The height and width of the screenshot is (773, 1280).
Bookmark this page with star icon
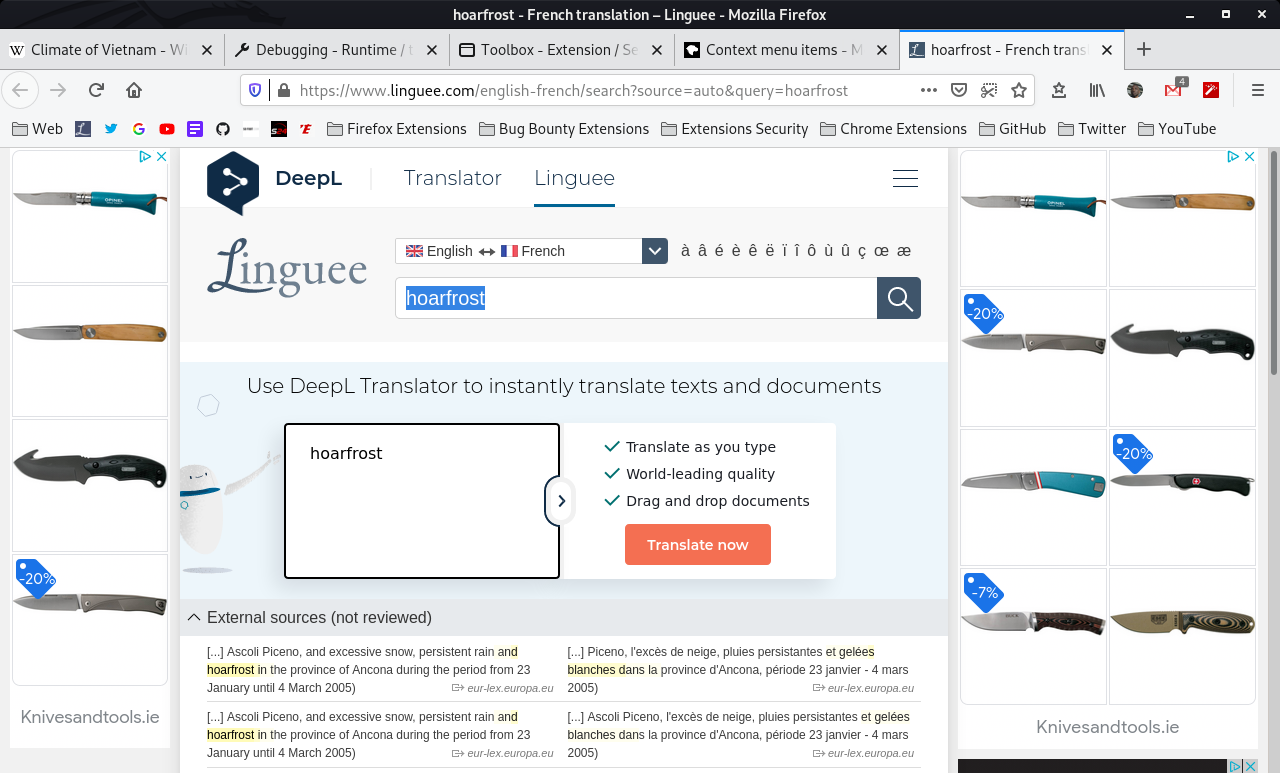pyautogui.click(x=1019, y=90)
